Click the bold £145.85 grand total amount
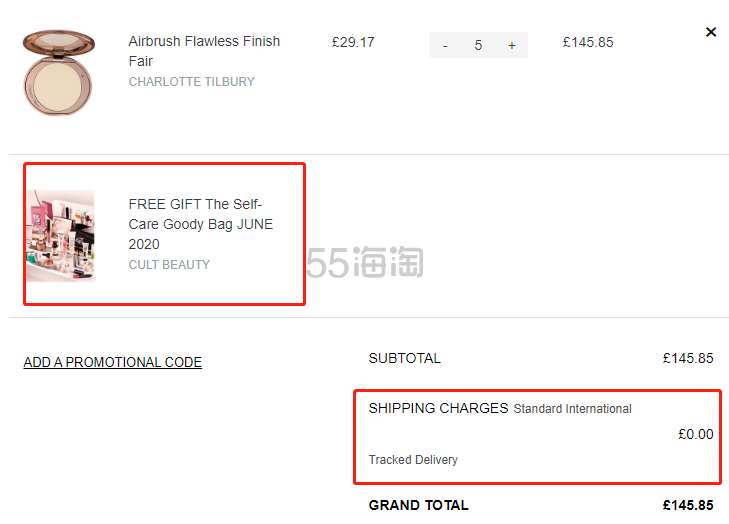 [x=688, y=505]
